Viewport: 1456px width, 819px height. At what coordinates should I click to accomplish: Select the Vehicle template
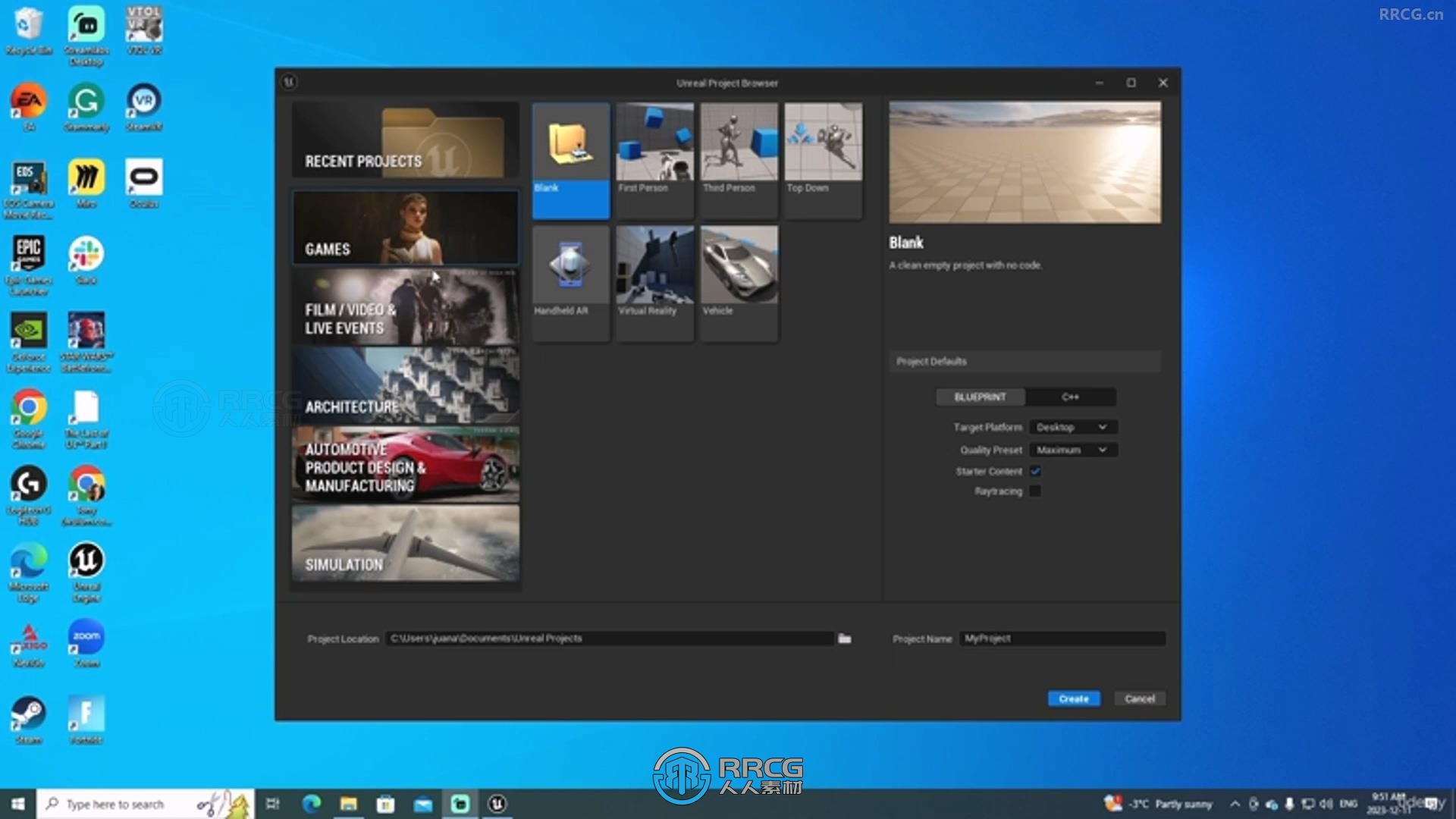click(x=739, y=284)
